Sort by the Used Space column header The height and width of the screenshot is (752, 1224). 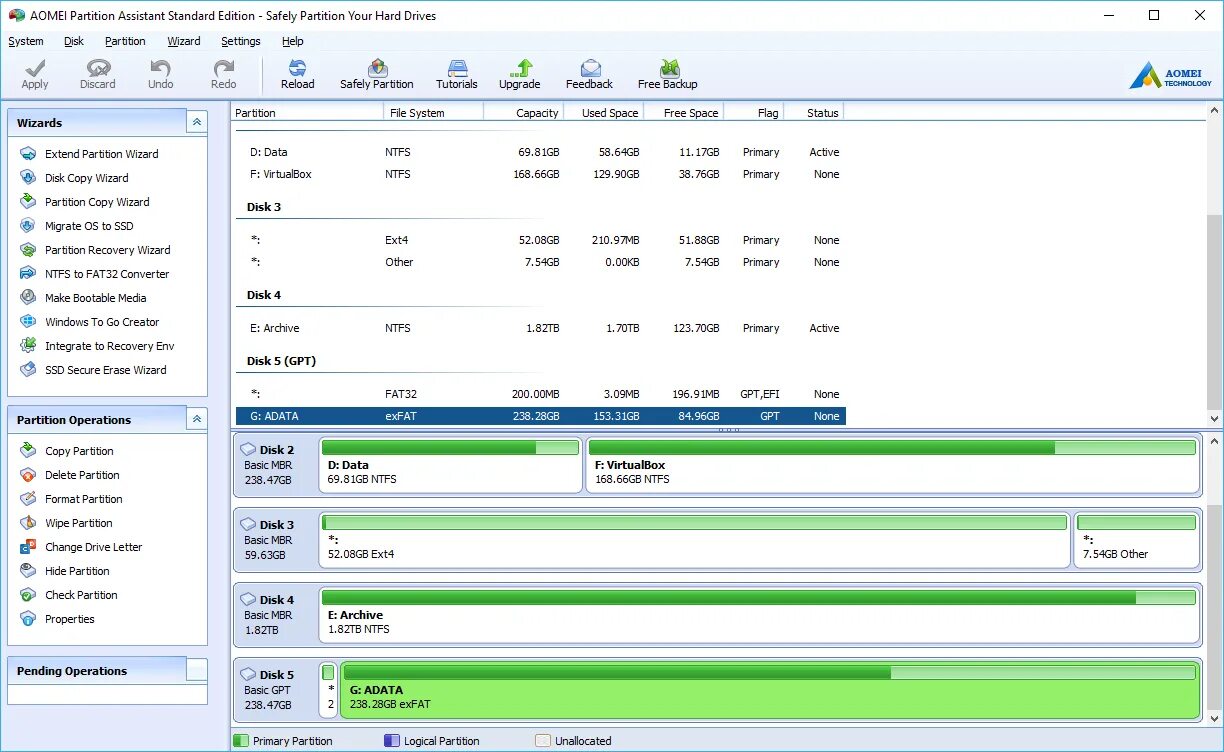pyautogui.click(x=606, y=113)
